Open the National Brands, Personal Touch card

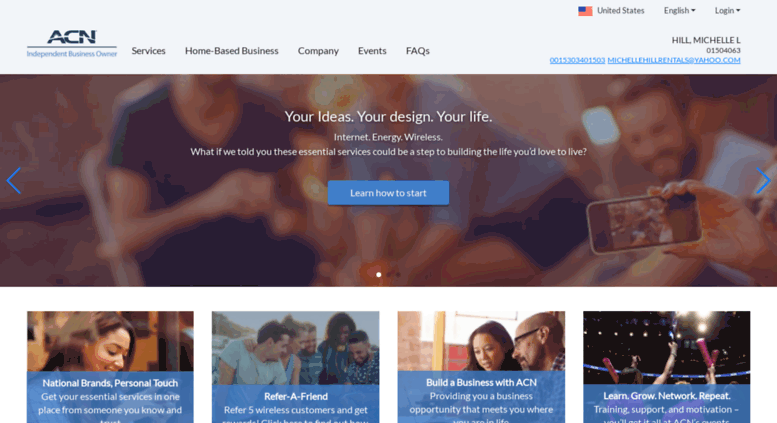pos(110,367)
